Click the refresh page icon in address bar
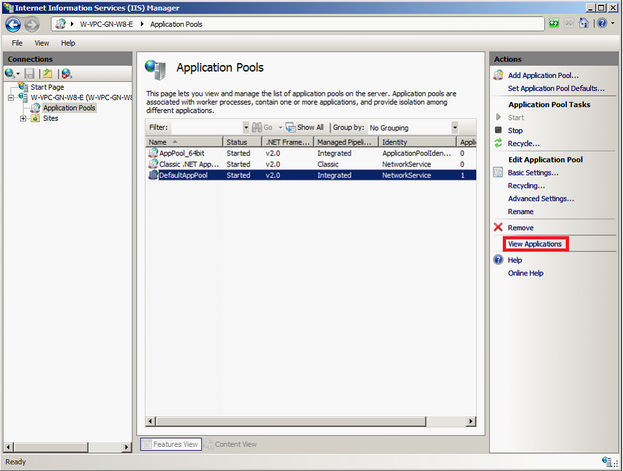The height and width of the screenshot is (471, 623). pyautogui.click(x=554, y=23)
